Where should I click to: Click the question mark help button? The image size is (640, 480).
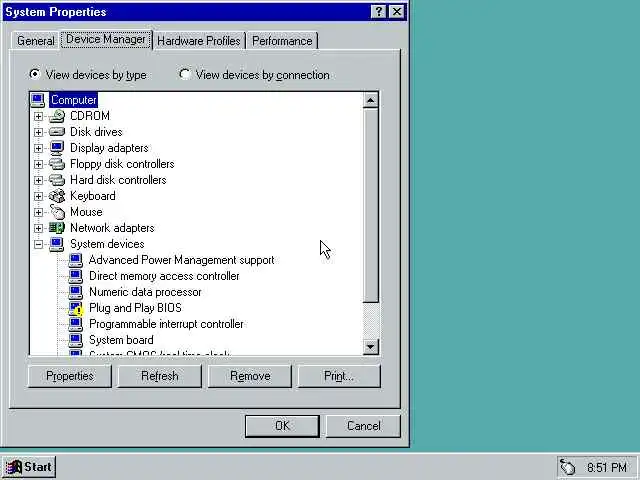pos(378,12)
